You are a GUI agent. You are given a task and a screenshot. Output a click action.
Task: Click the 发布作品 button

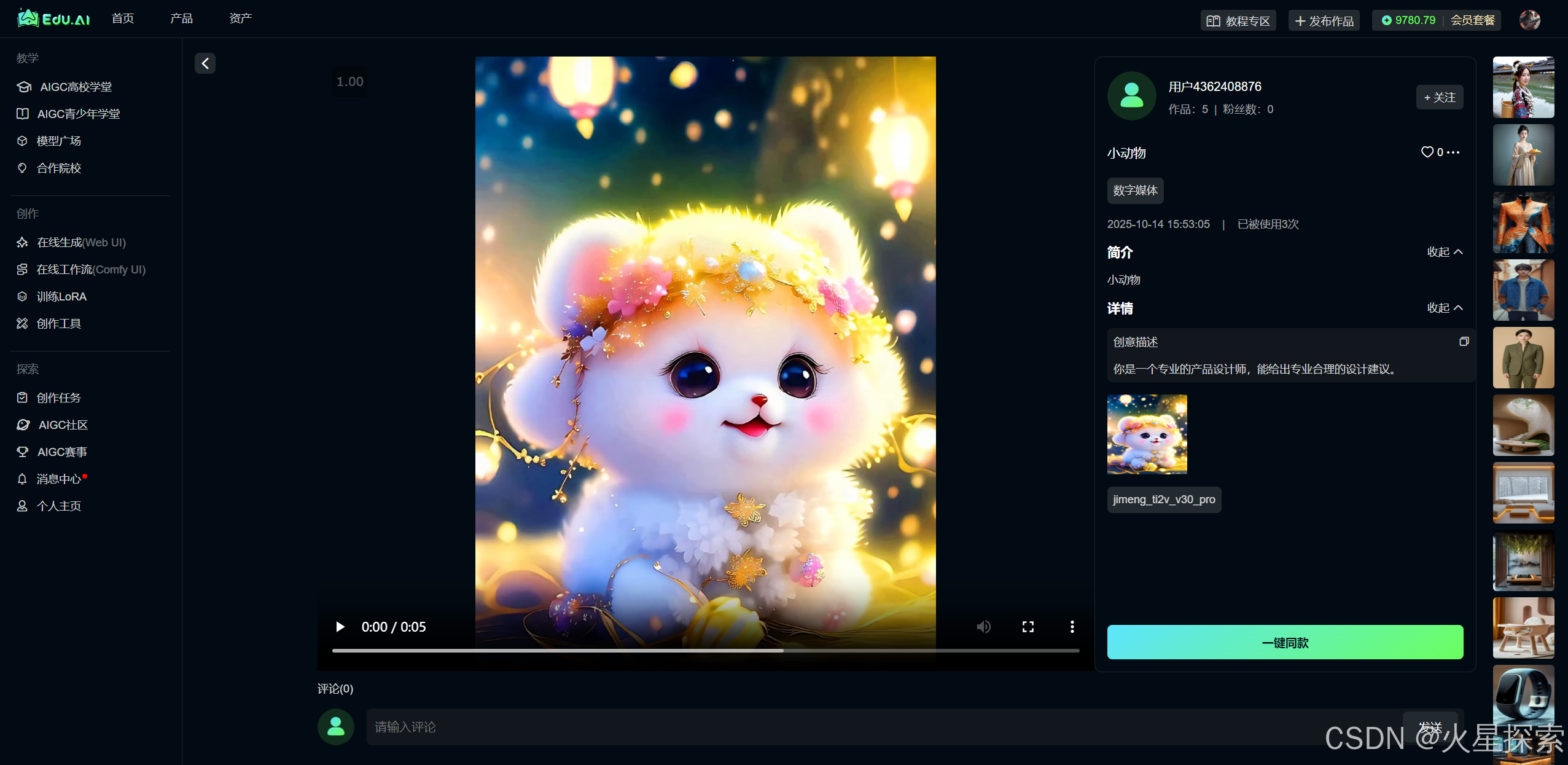pyautogui.click(x=1324, y=21)
